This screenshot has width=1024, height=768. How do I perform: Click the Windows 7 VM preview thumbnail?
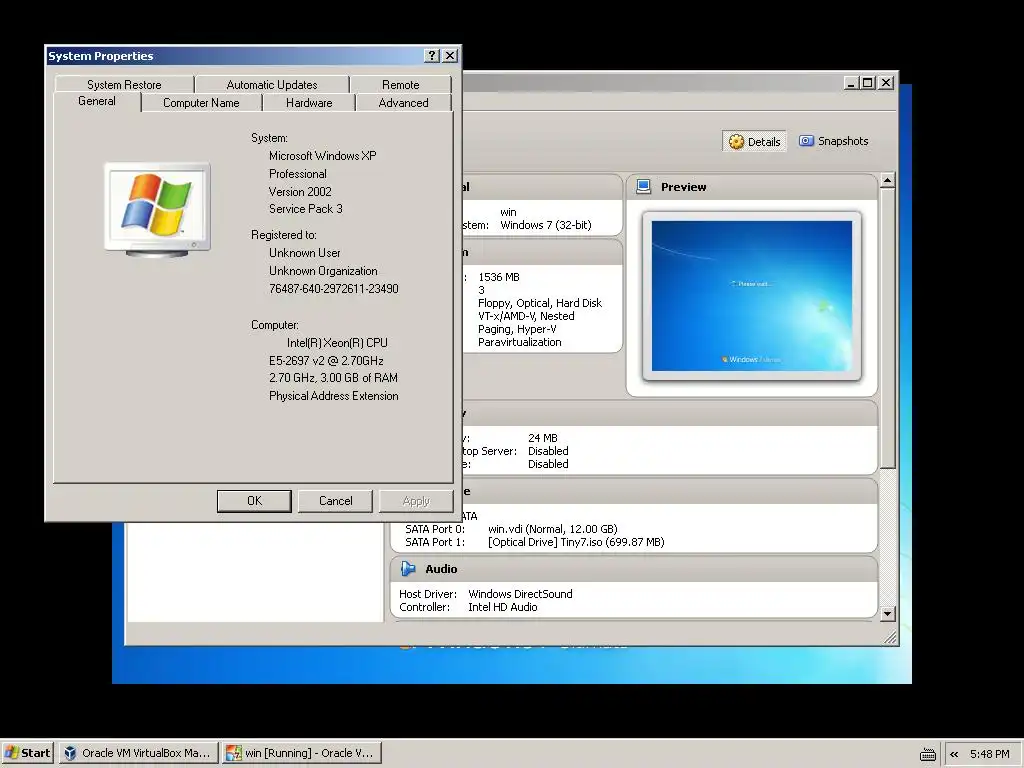point(752,296)
